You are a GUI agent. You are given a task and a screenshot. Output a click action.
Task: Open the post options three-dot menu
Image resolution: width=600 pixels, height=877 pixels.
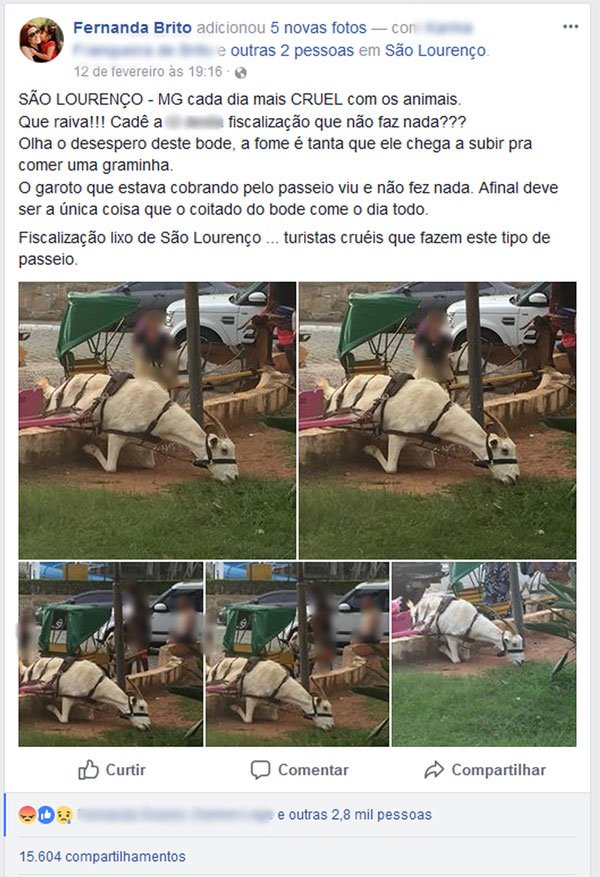570,27
